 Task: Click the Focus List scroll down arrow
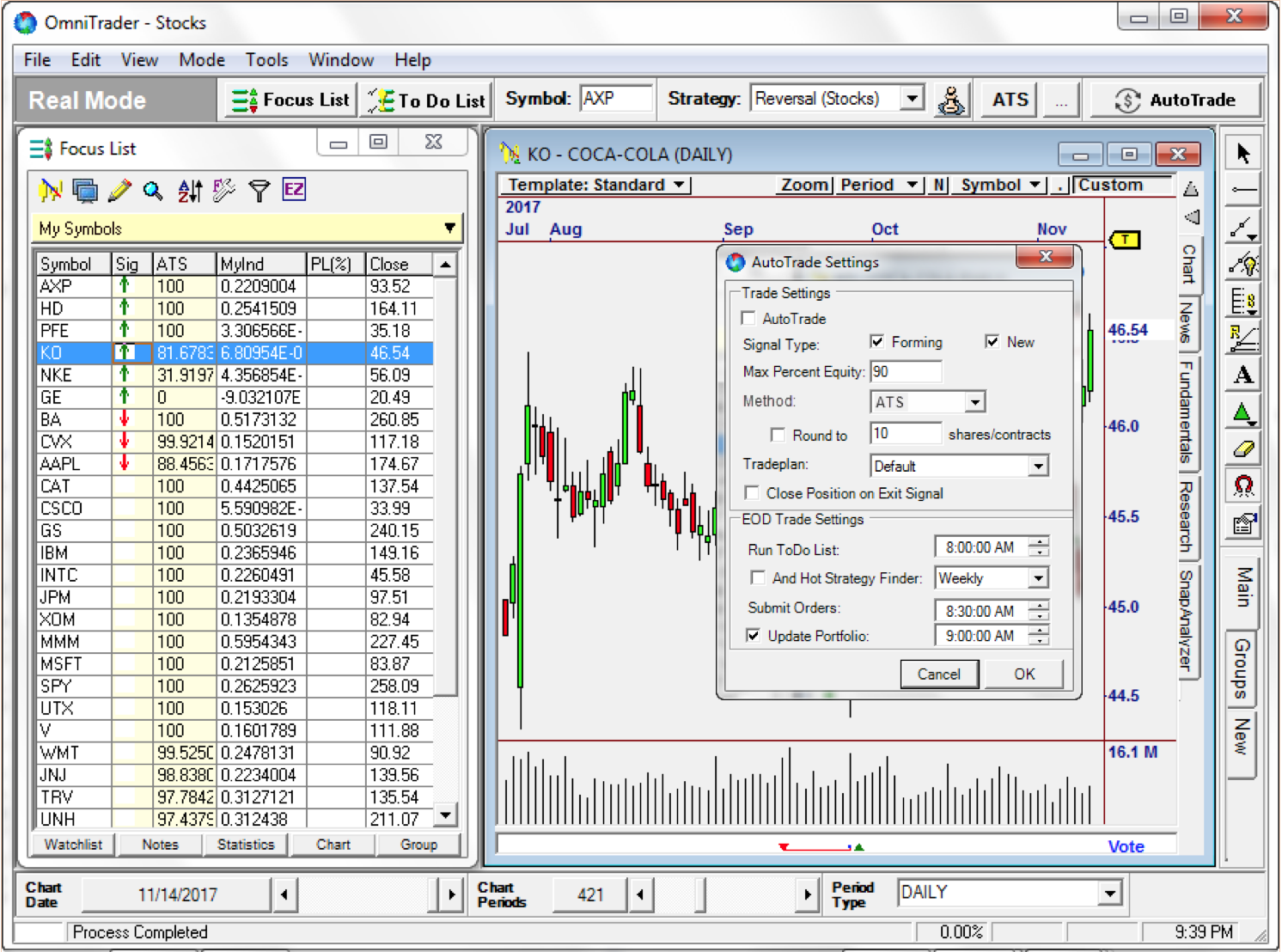click(x=445, y=815)
